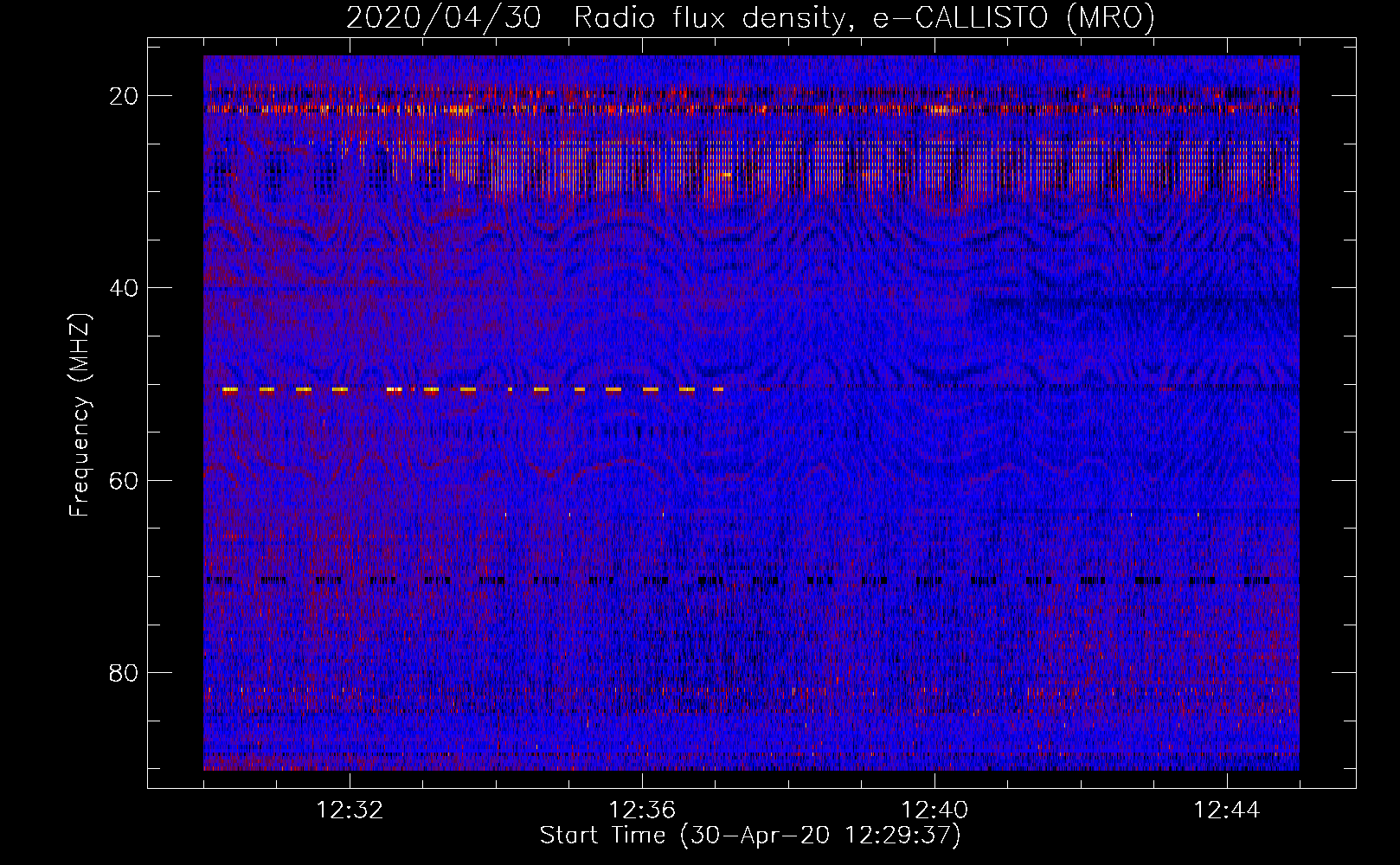Click the plot title 'Radio flux density, e-CALLISTO (MRO)'
Viewport: 1400px width, 865px height.
(x=864, y=18)
